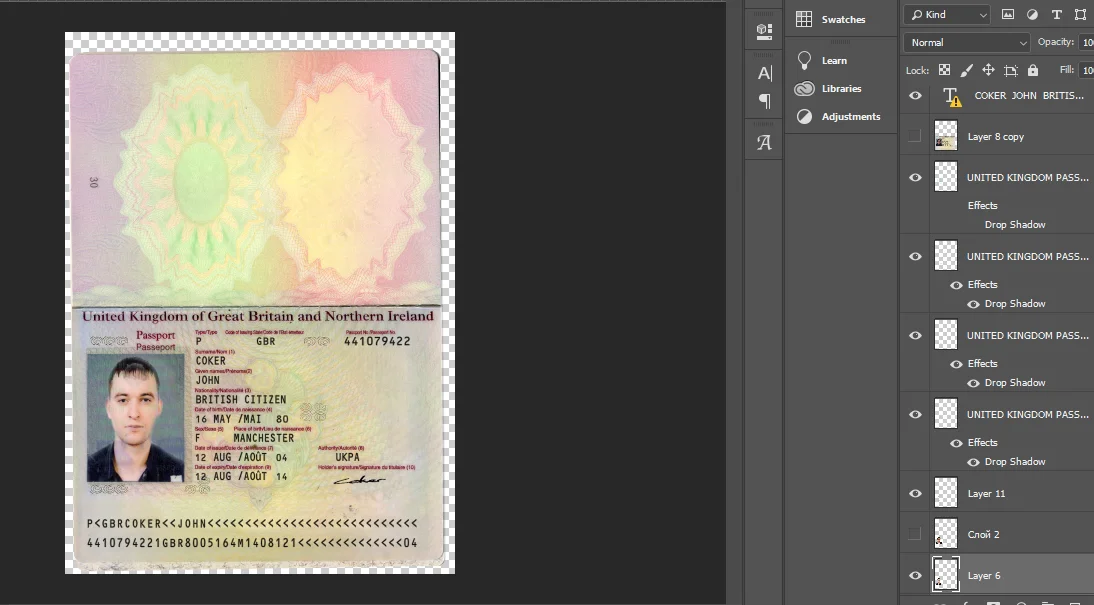Hide the Layer 11 visibility eye
Viewport: 1094px width, 605px height.
click(x=915, y=493)
